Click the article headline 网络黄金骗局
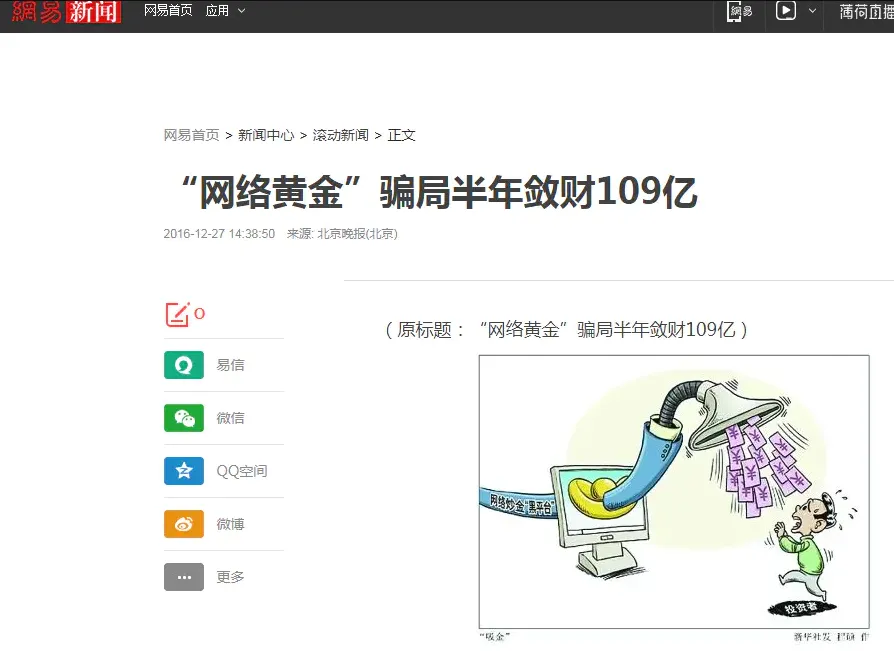Image resolution: width=894 pixels, height=651 pixels. click(x=438, y=192)
